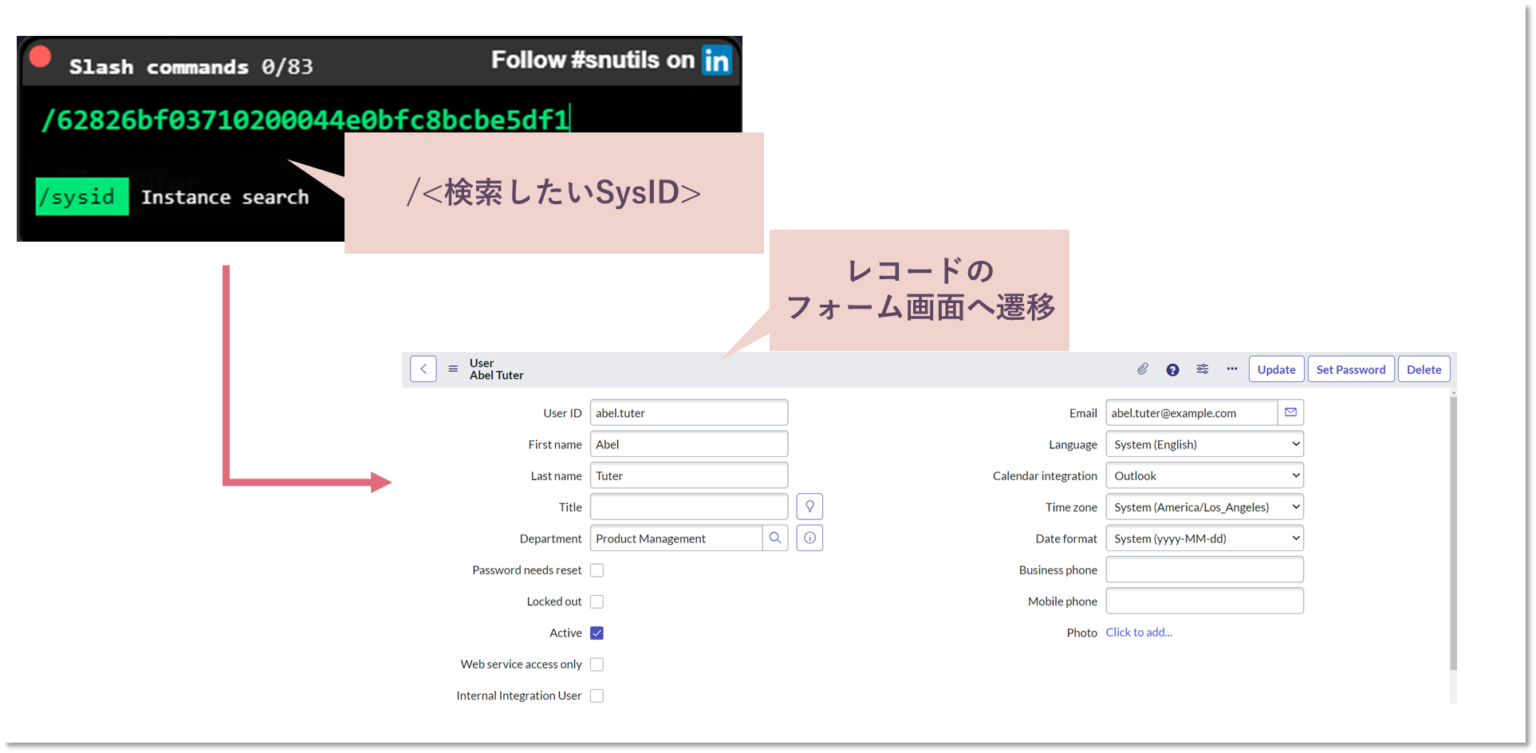Open the more options ellipsis icon
Screen dimensions: 1536x753
click(x=1232, y=369)
